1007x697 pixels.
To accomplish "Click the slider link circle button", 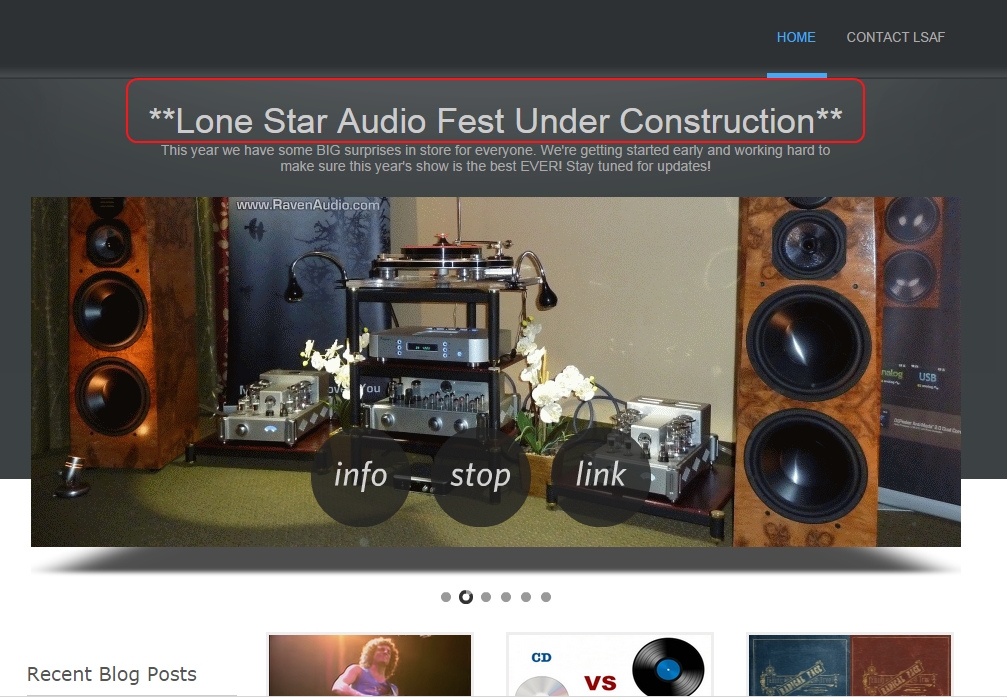I will pos(600,476).
